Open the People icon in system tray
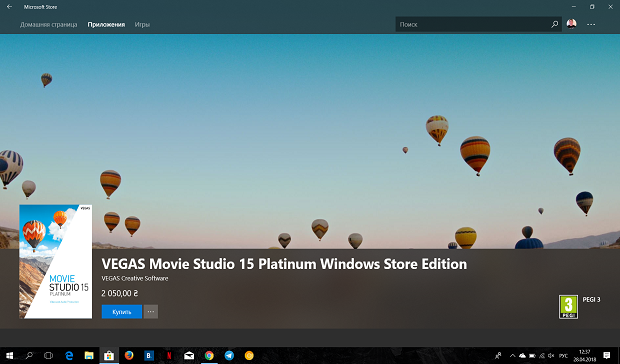Viewport: 620px width, 364px height. [x=499, y=356]
